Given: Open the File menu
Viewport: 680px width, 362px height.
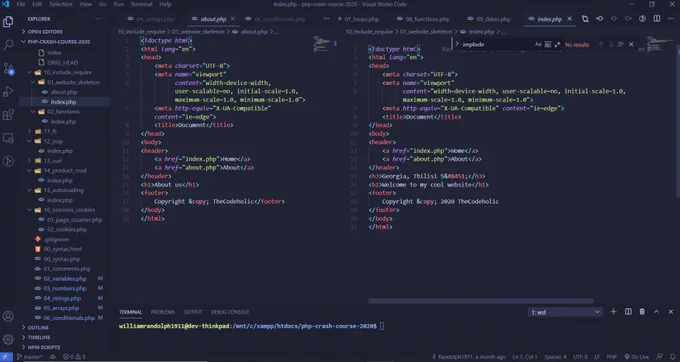Looking at the screenshot, I should tap(21, 4).
